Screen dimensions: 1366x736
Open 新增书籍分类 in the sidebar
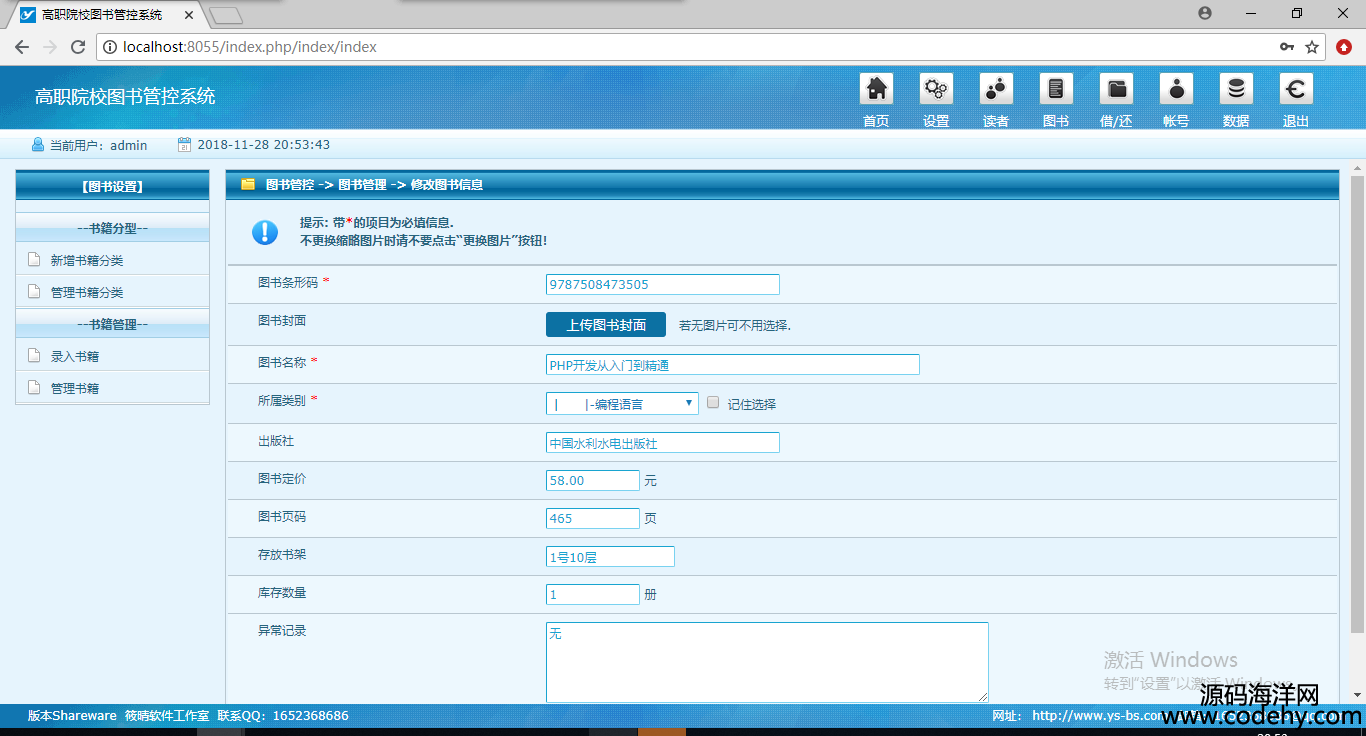point(87,261)
